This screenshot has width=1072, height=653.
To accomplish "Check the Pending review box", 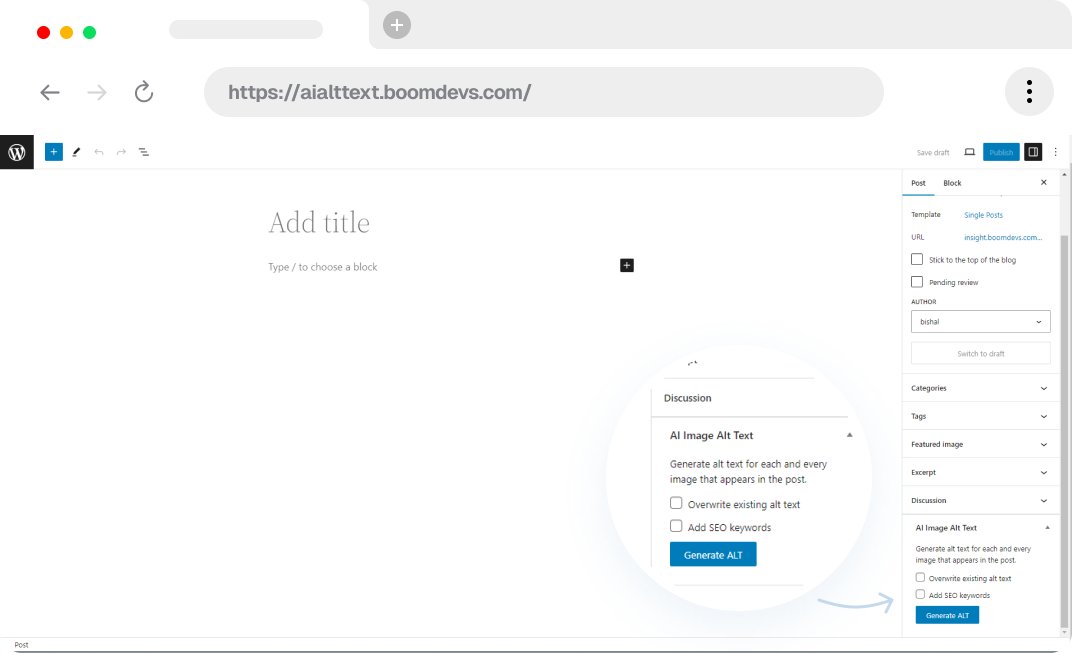I will (x=917, y=282).
